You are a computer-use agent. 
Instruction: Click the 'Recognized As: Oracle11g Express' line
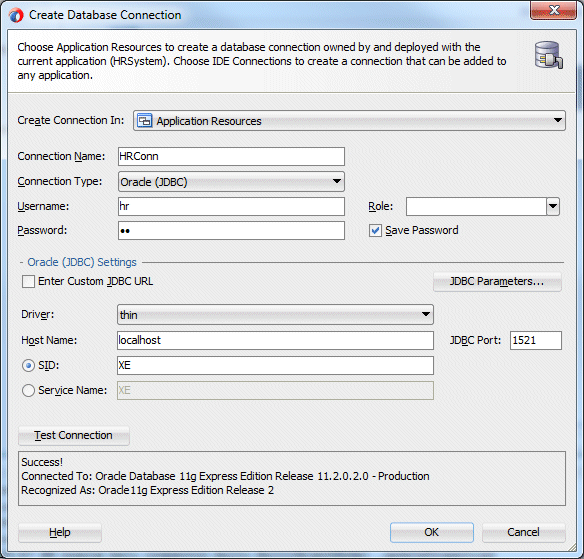click(147, 490)
